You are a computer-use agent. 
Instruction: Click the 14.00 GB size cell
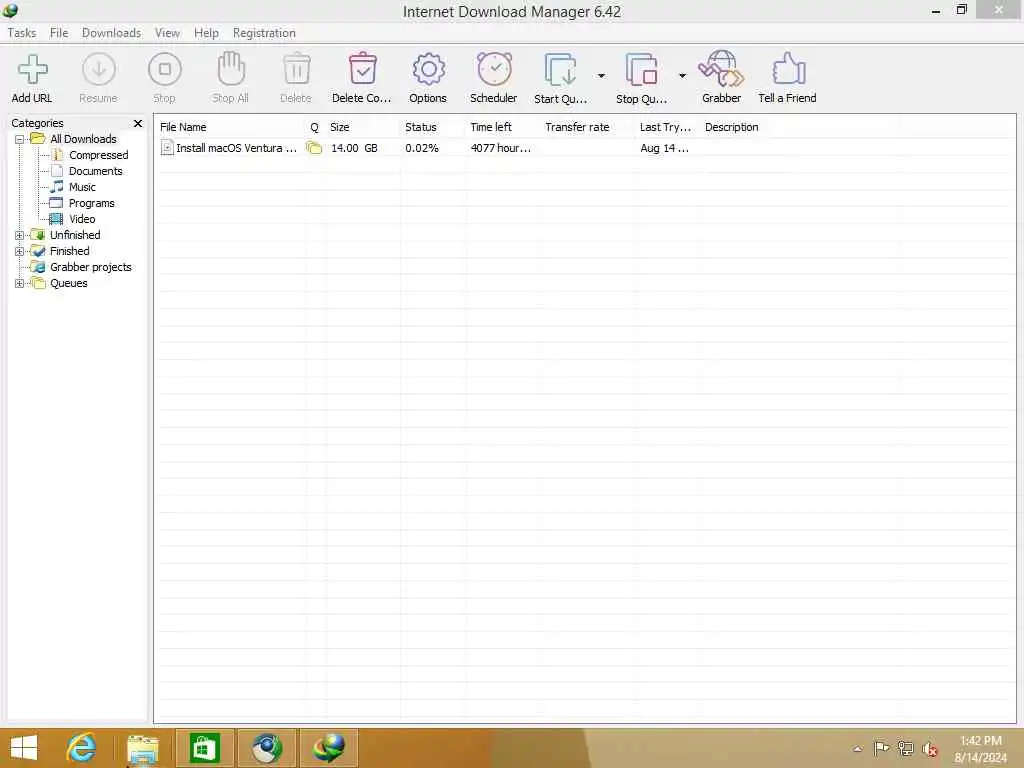pos(354,148)
